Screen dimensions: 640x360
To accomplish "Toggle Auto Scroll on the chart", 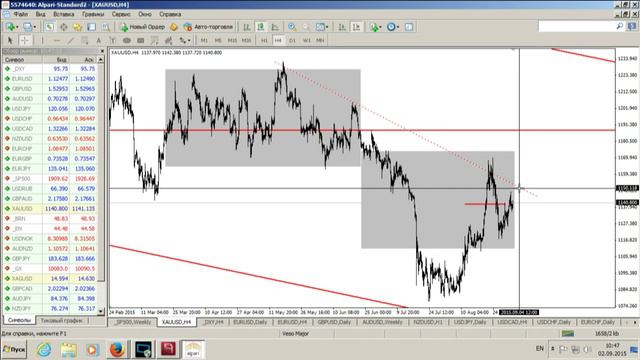I will [x=342, y=27].
